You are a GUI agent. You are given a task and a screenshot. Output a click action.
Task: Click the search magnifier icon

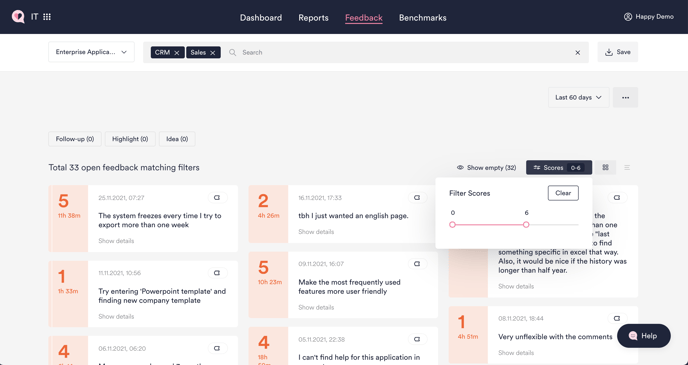click(x=233, y=52)
